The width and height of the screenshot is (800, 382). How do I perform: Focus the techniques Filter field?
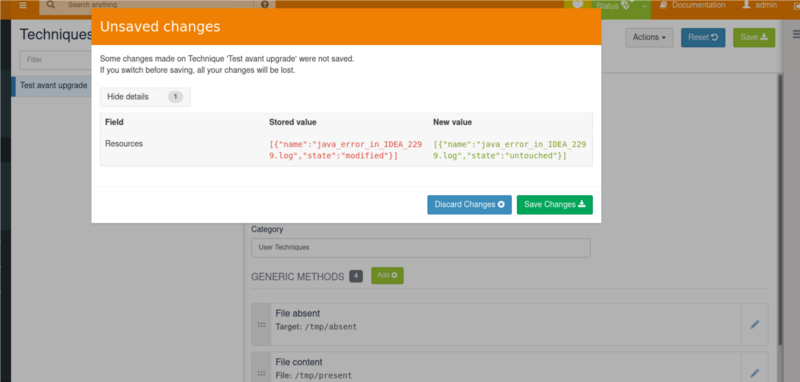[56, 60]
